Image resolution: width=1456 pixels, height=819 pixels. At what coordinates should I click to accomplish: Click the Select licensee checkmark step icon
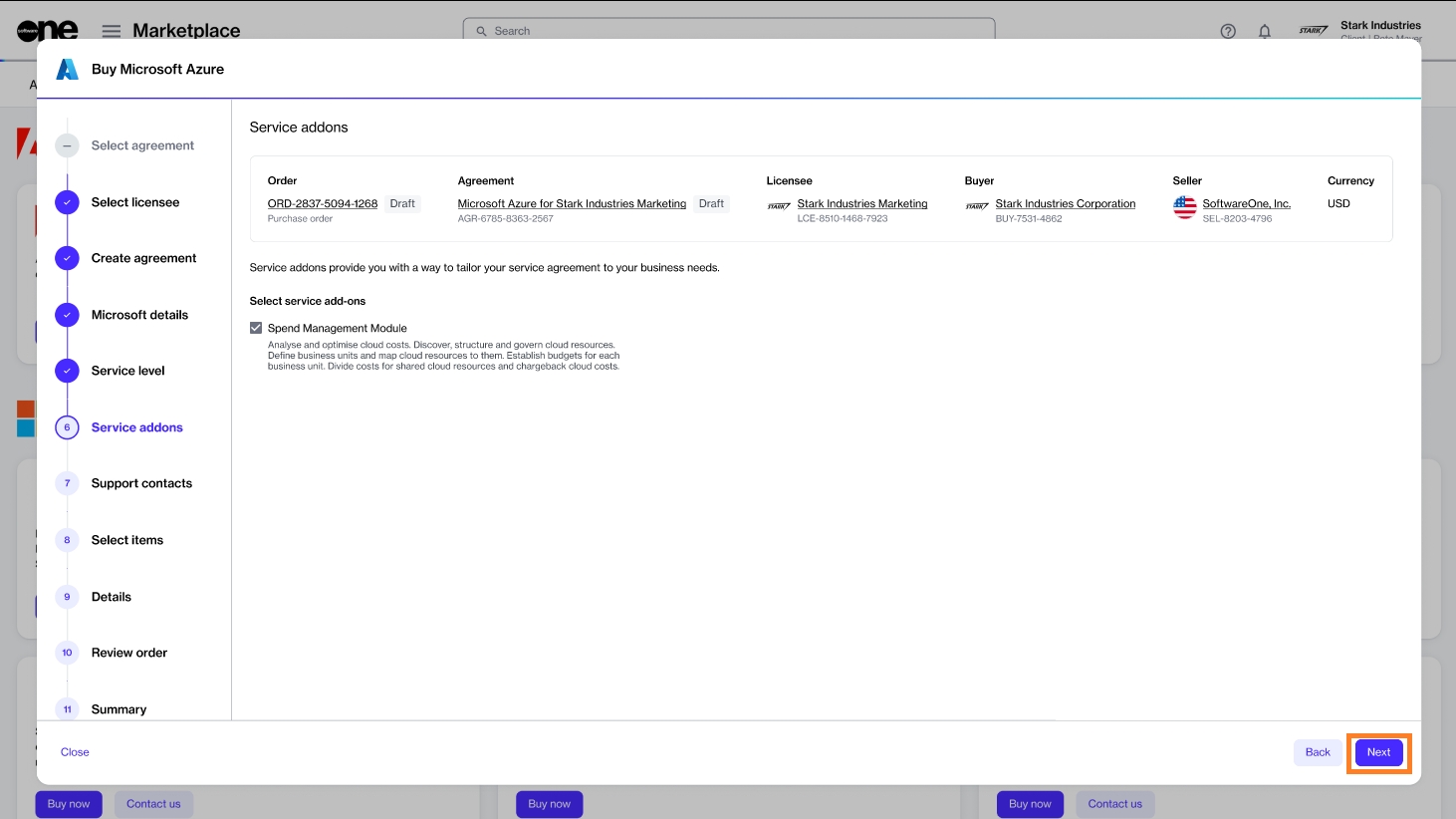tap(67, 202)
